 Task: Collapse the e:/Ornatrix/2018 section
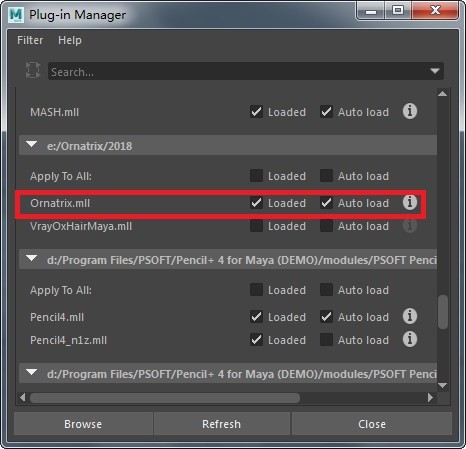point(32,145)
